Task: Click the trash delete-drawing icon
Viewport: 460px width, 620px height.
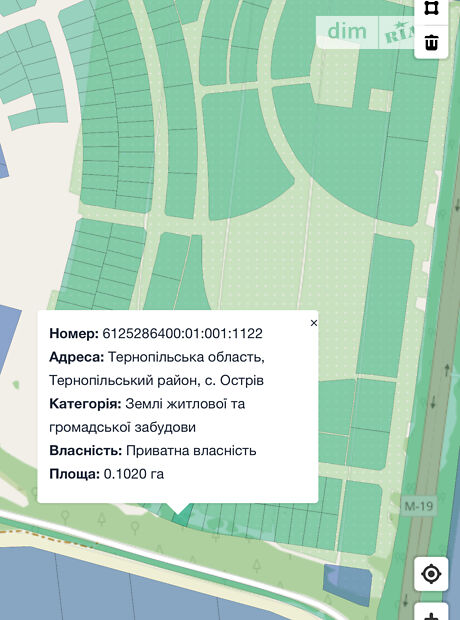Action: click(431, 42)
